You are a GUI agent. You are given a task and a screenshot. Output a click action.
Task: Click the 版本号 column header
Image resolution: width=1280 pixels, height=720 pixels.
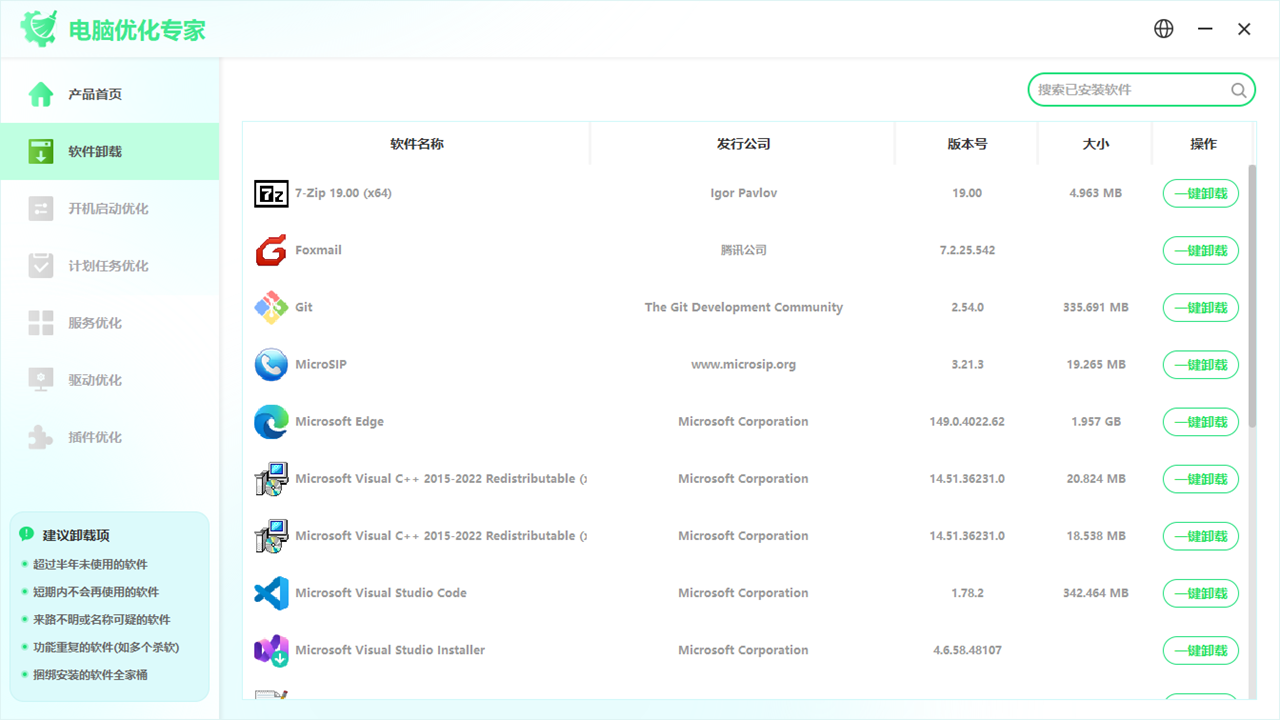pyautogui.click(x=967, y=144)
